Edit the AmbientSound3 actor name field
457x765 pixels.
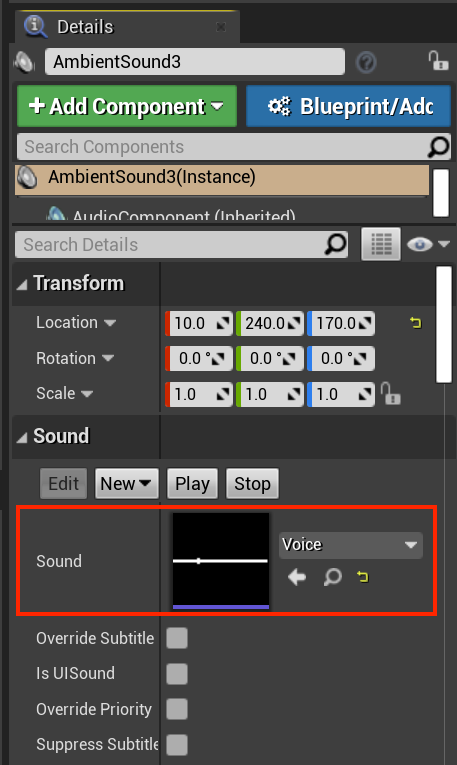(x=195, y=62)
